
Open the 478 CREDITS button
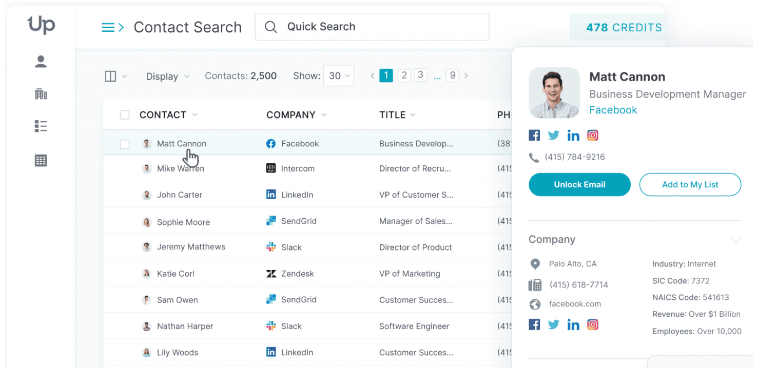(x=617, y=27)
